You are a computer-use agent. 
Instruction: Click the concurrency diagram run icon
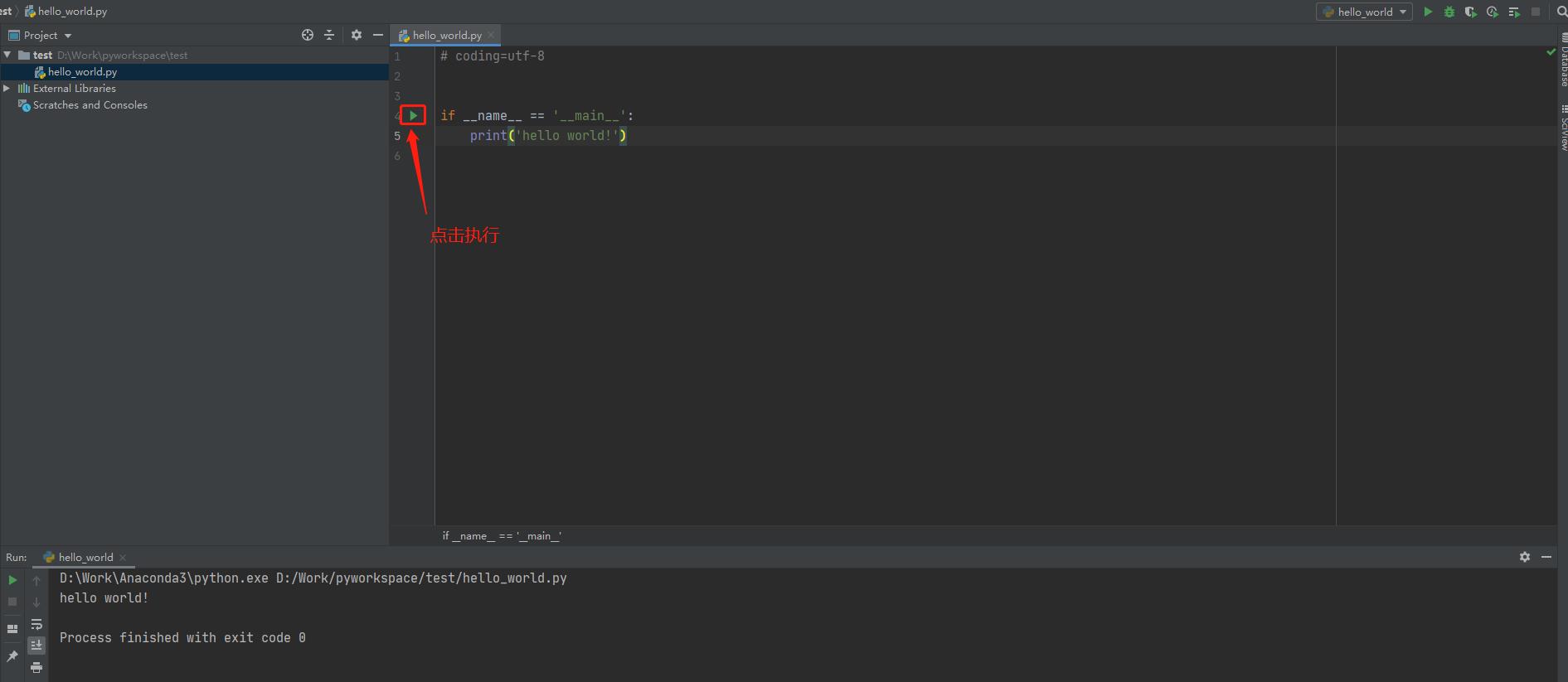click(1514, 12)
